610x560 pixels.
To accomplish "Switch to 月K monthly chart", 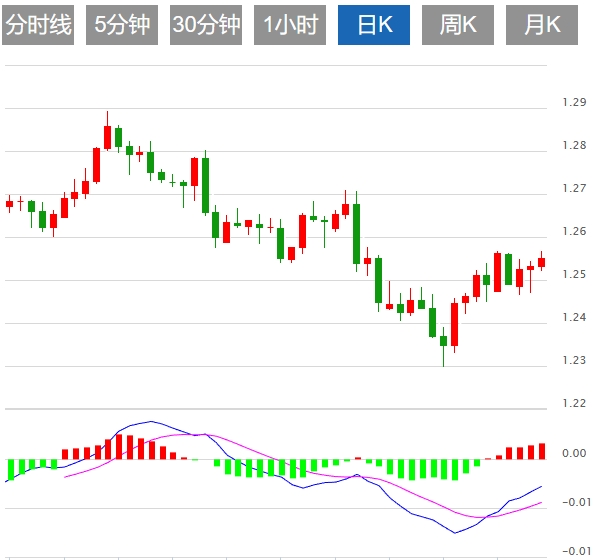I will 542,25.
